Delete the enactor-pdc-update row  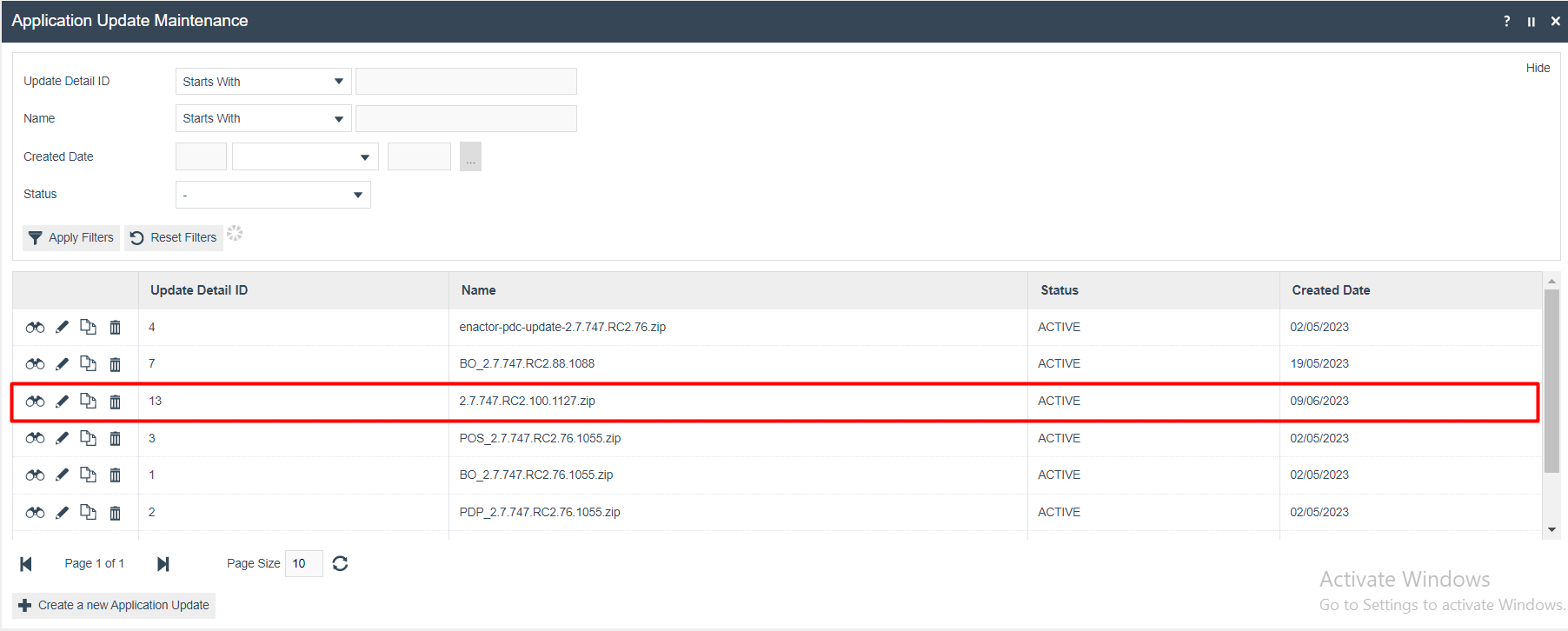pyautogui.click(x=115, y=328)
